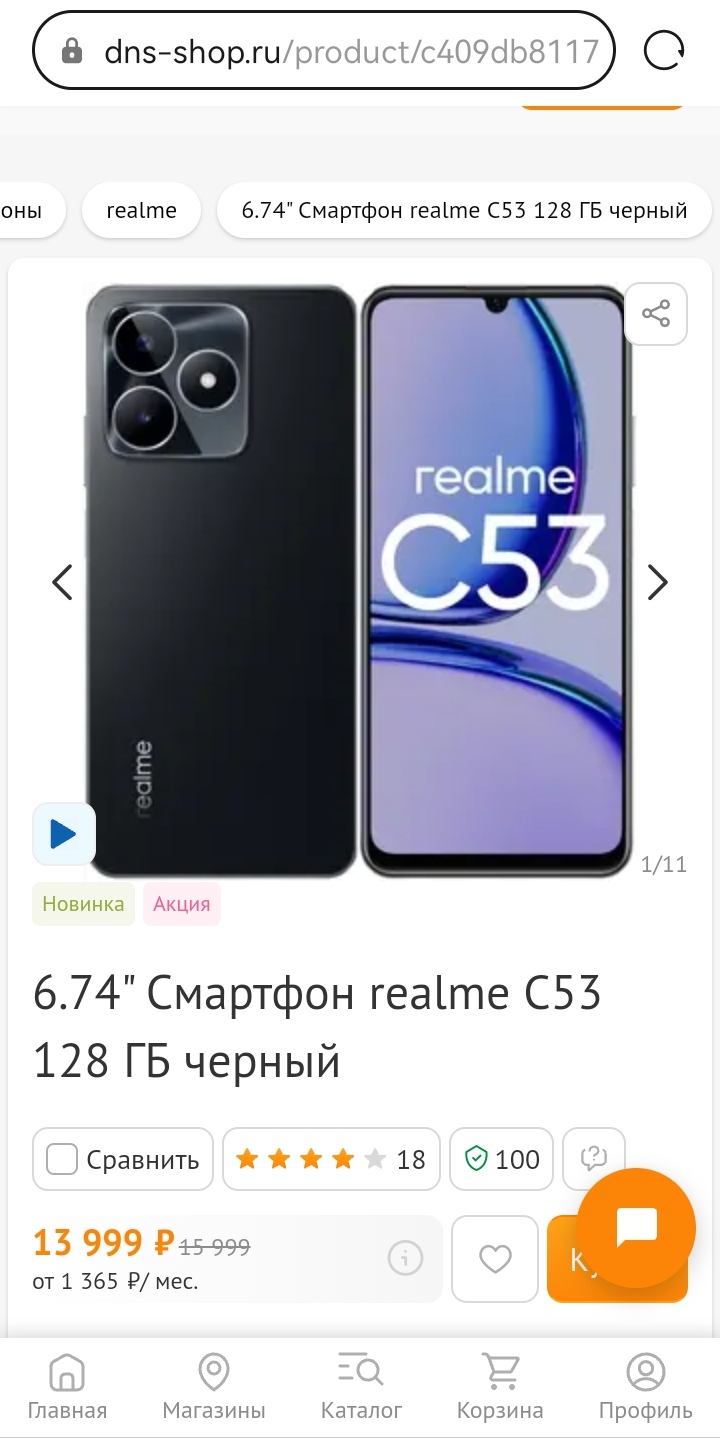The image size is (720, 1441).
Task: Open the question bubble icon beside rating
Action: click(594, 1159)
